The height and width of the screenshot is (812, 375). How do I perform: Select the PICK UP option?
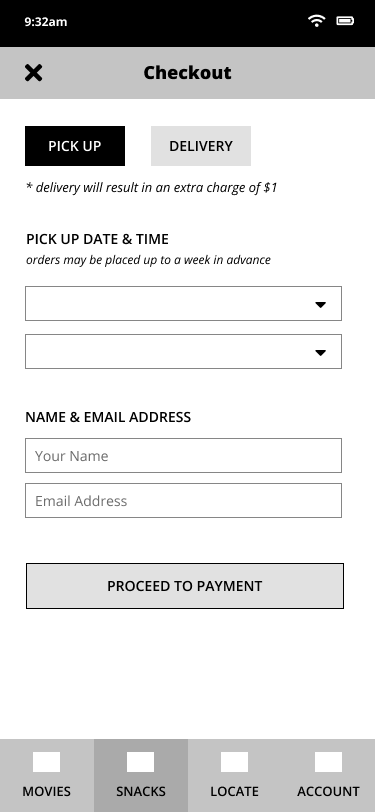click(x=75, y=146)
